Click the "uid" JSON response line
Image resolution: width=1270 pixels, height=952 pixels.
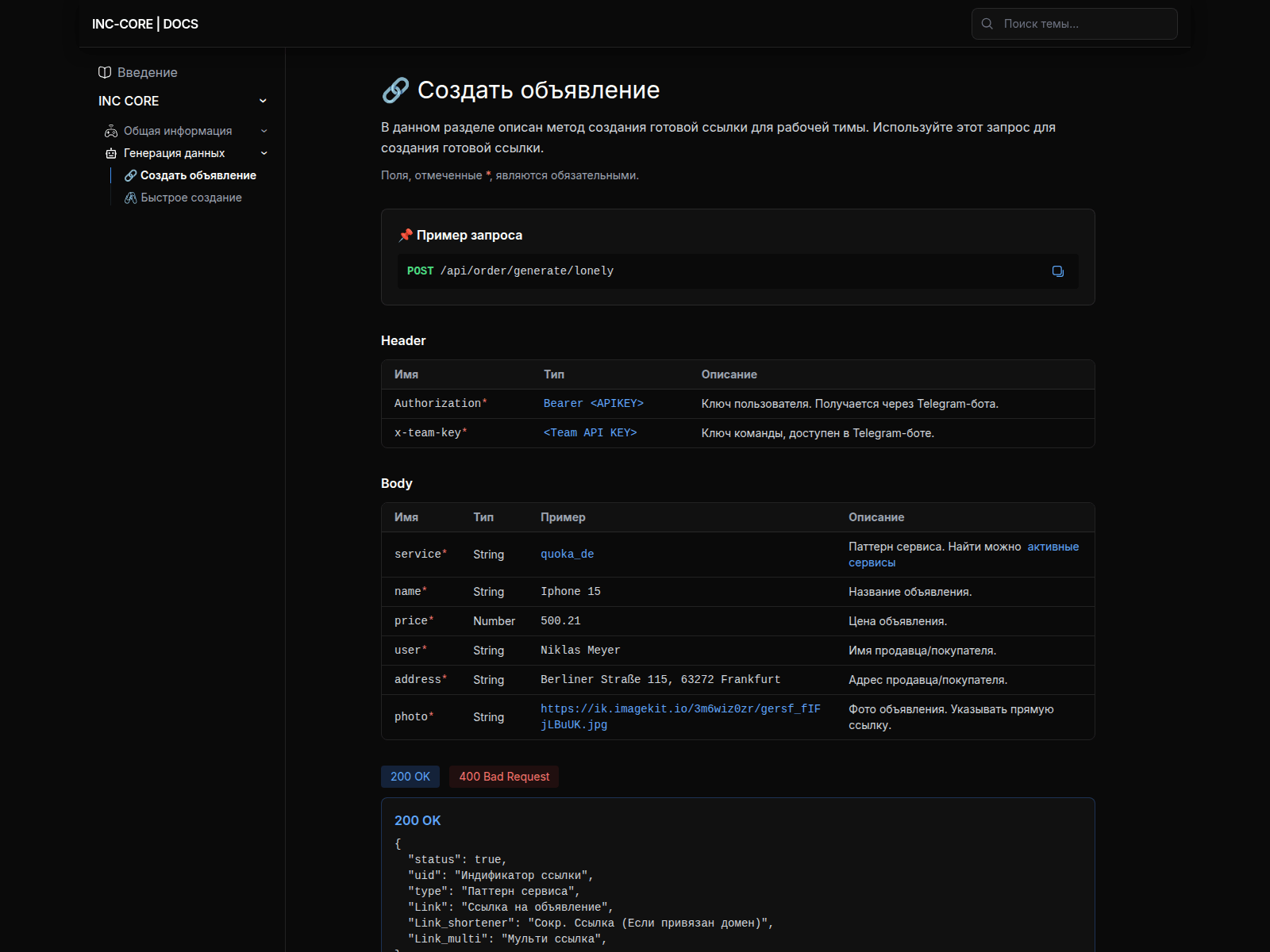(x=501, y=876)
